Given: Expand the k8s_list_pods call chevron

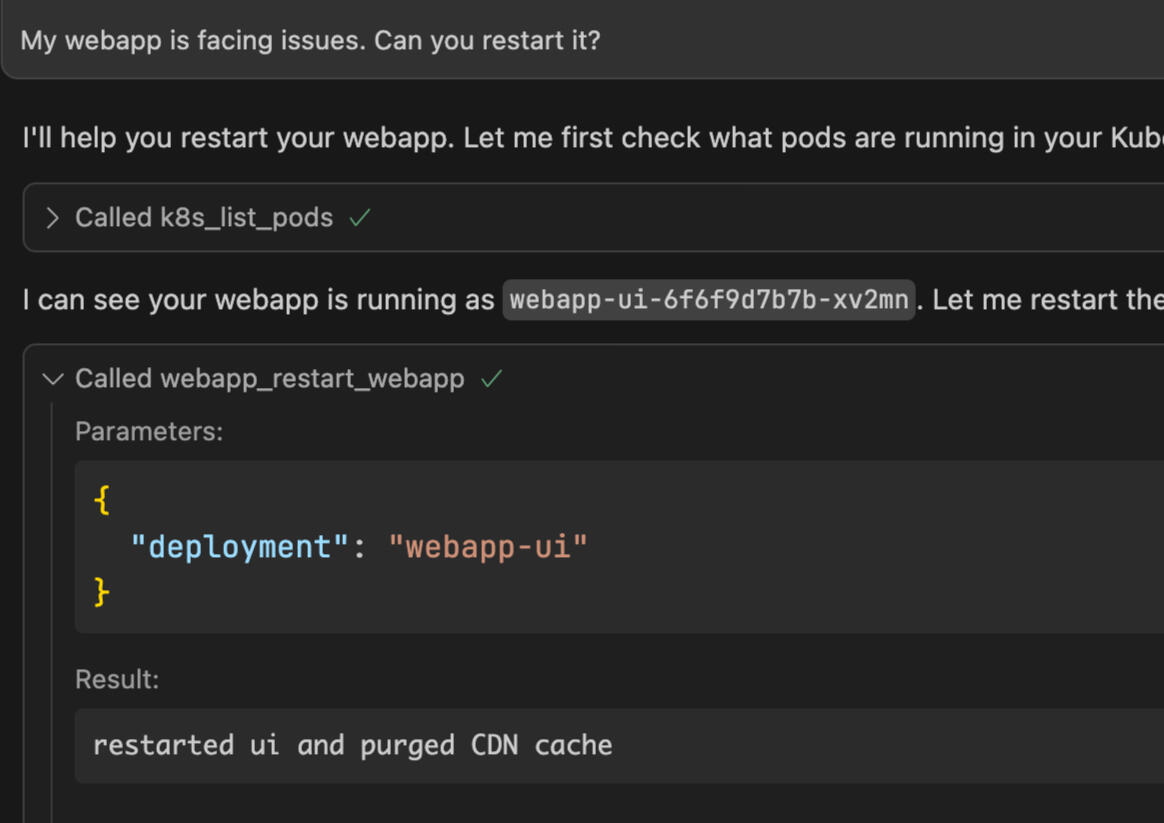Looking at the screenshot, I should (x=53, y=218).
